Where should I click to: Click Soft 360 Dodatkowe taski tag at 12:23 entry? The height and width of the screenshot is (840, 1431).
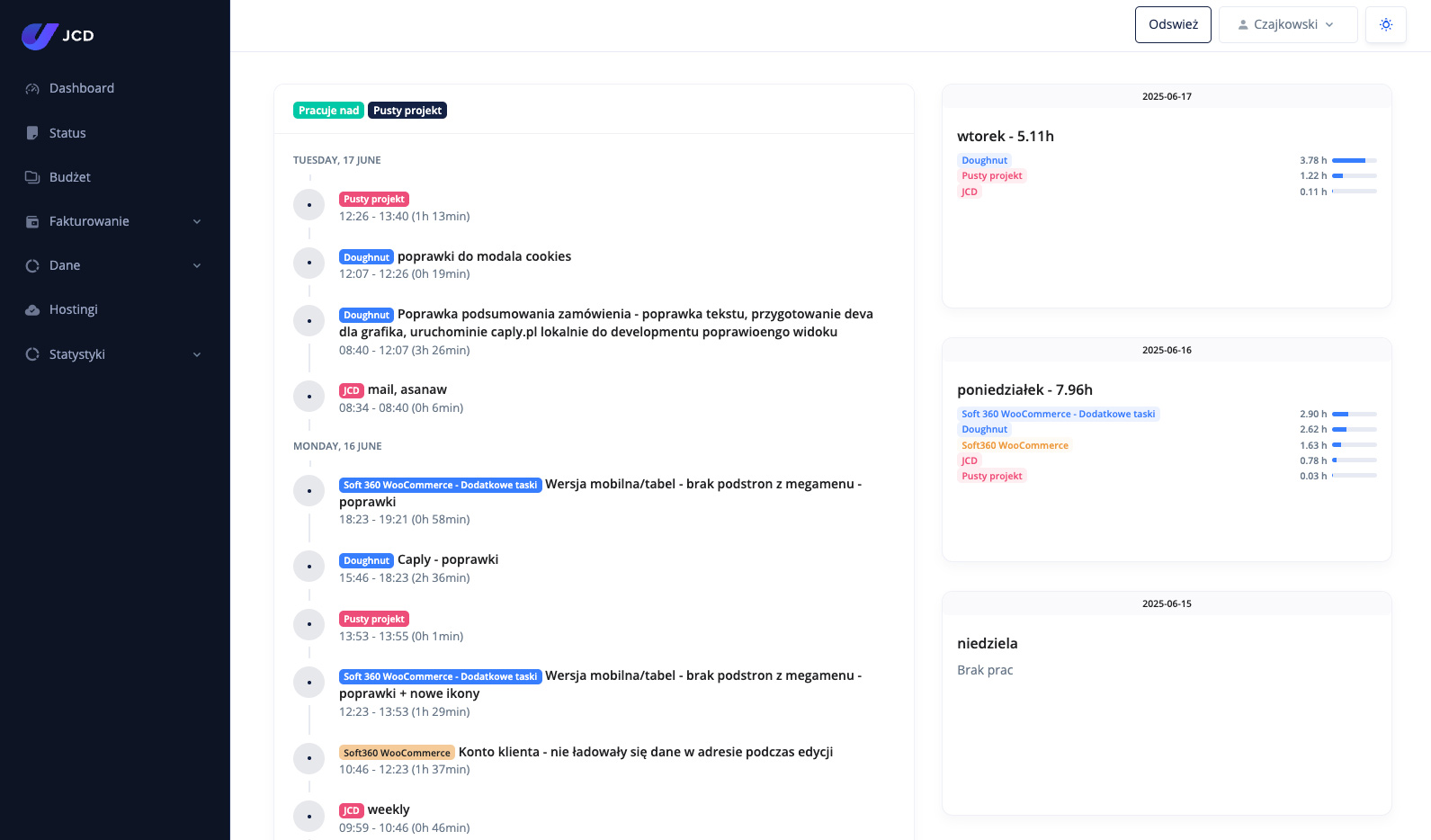click(440, 676)
